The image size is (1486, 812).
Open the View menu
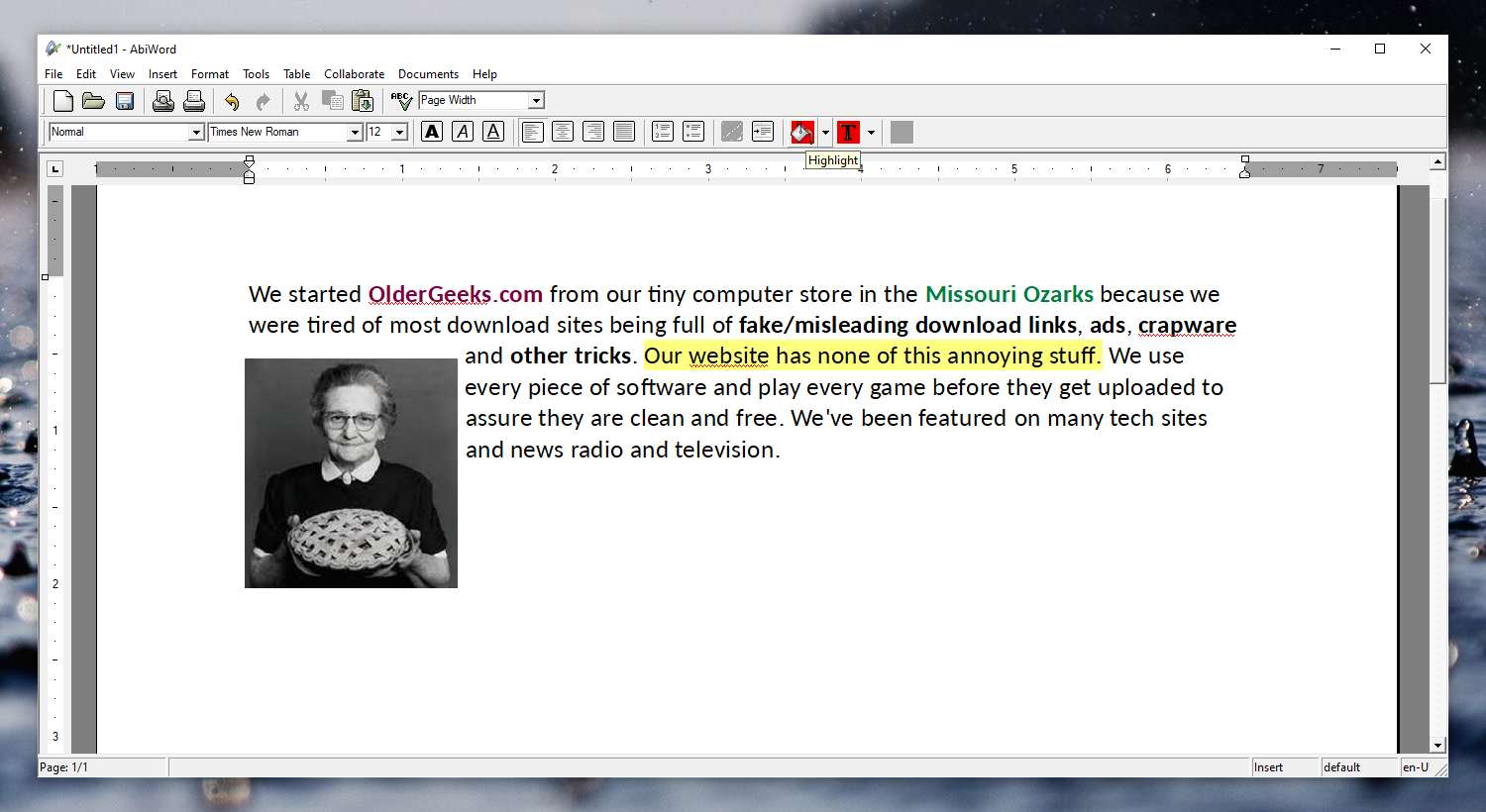click(x=122, y=74)
